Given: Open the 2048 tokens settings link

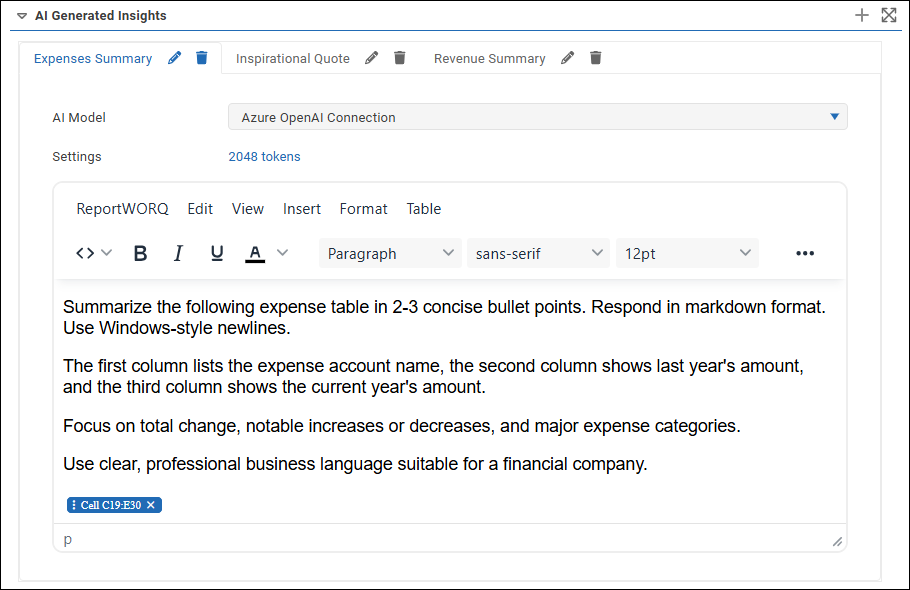Looking at the screenshot, I should click(x=264, y=157).
